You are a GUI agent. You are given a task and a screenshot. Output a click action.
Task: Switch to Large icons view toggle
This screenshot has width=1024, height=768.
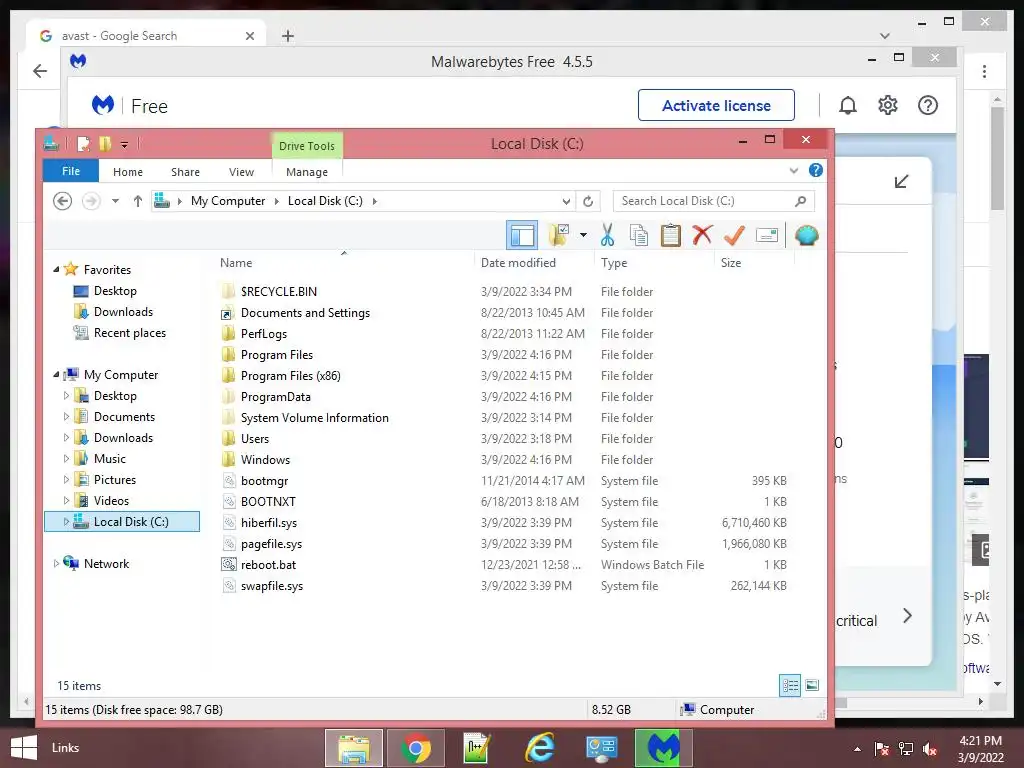pyautogui.click(x=812, y=685)
